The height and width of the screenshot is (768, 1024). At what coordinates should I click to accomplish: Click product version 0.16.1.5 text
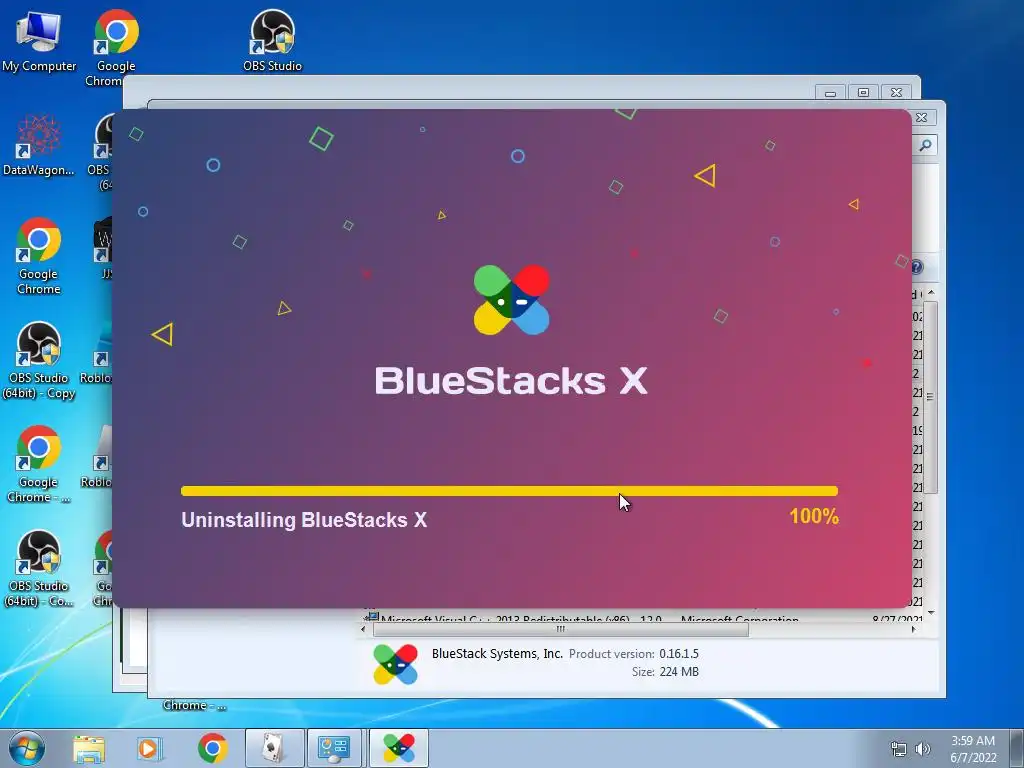point(679,653)
